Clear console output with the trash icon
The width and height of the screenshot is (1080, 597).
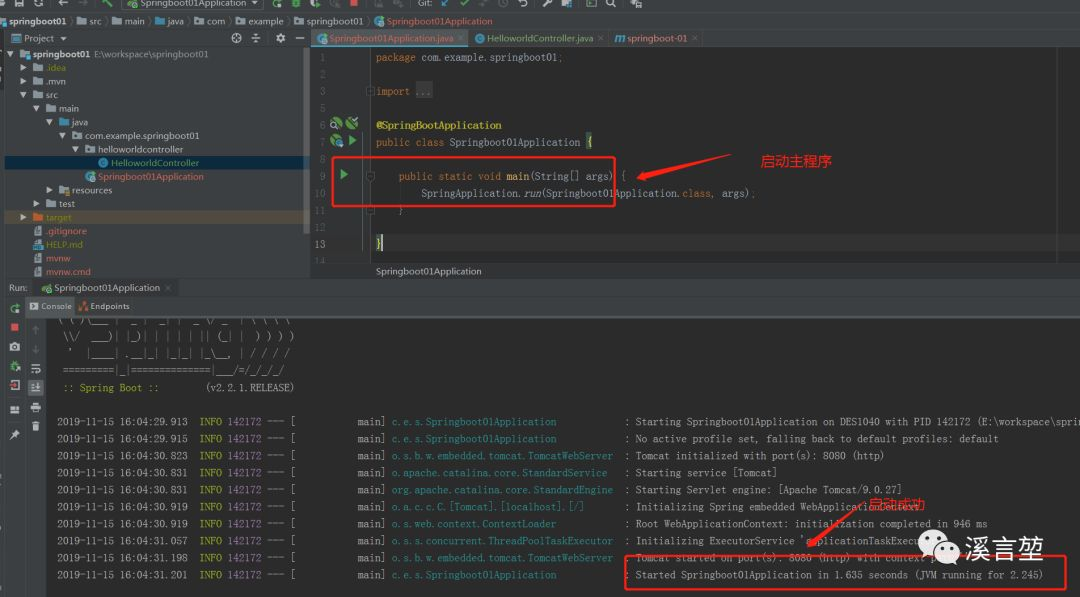(36, 427)
